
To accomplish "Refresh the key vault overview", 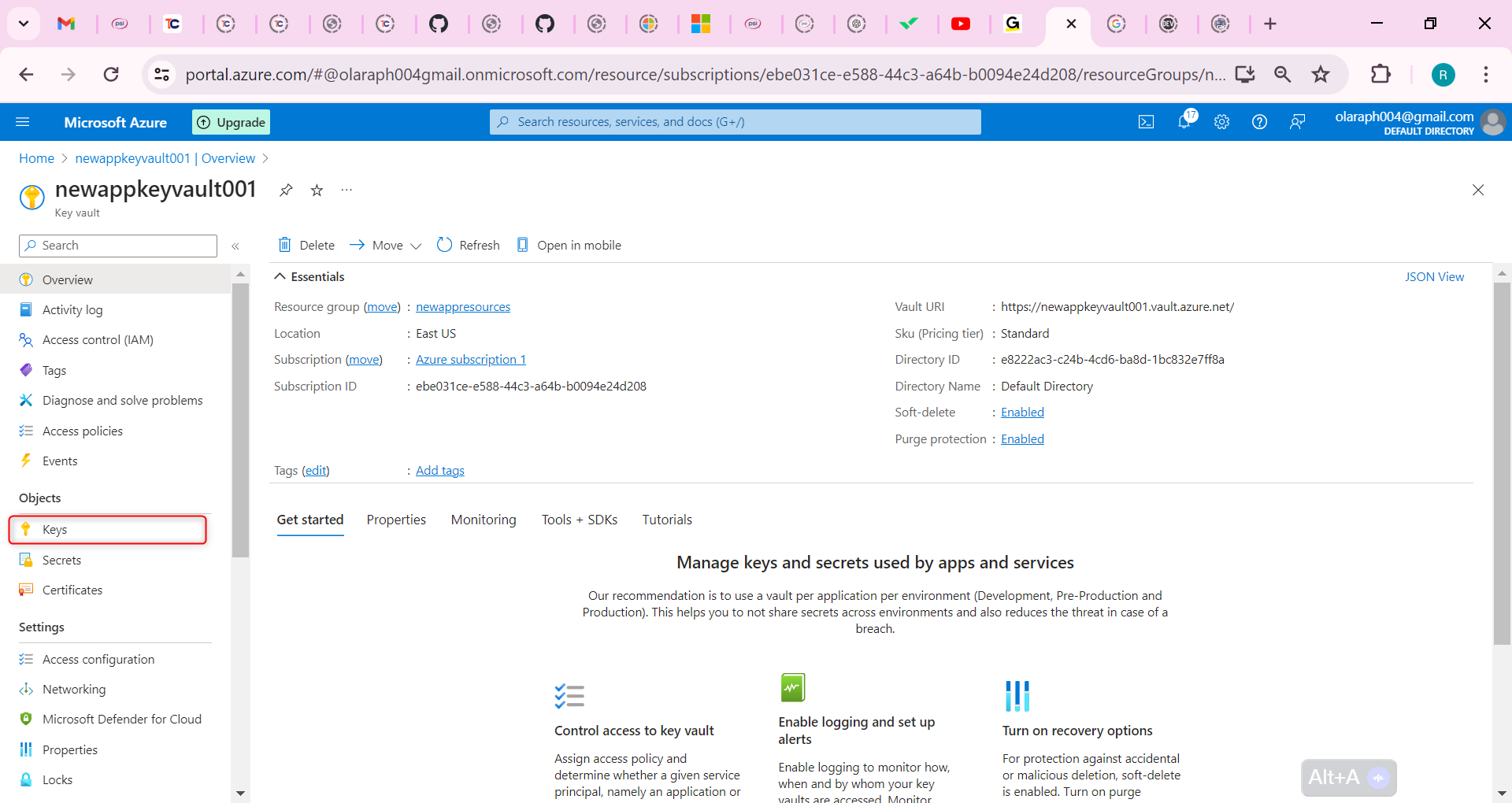I will click(469, 245).
